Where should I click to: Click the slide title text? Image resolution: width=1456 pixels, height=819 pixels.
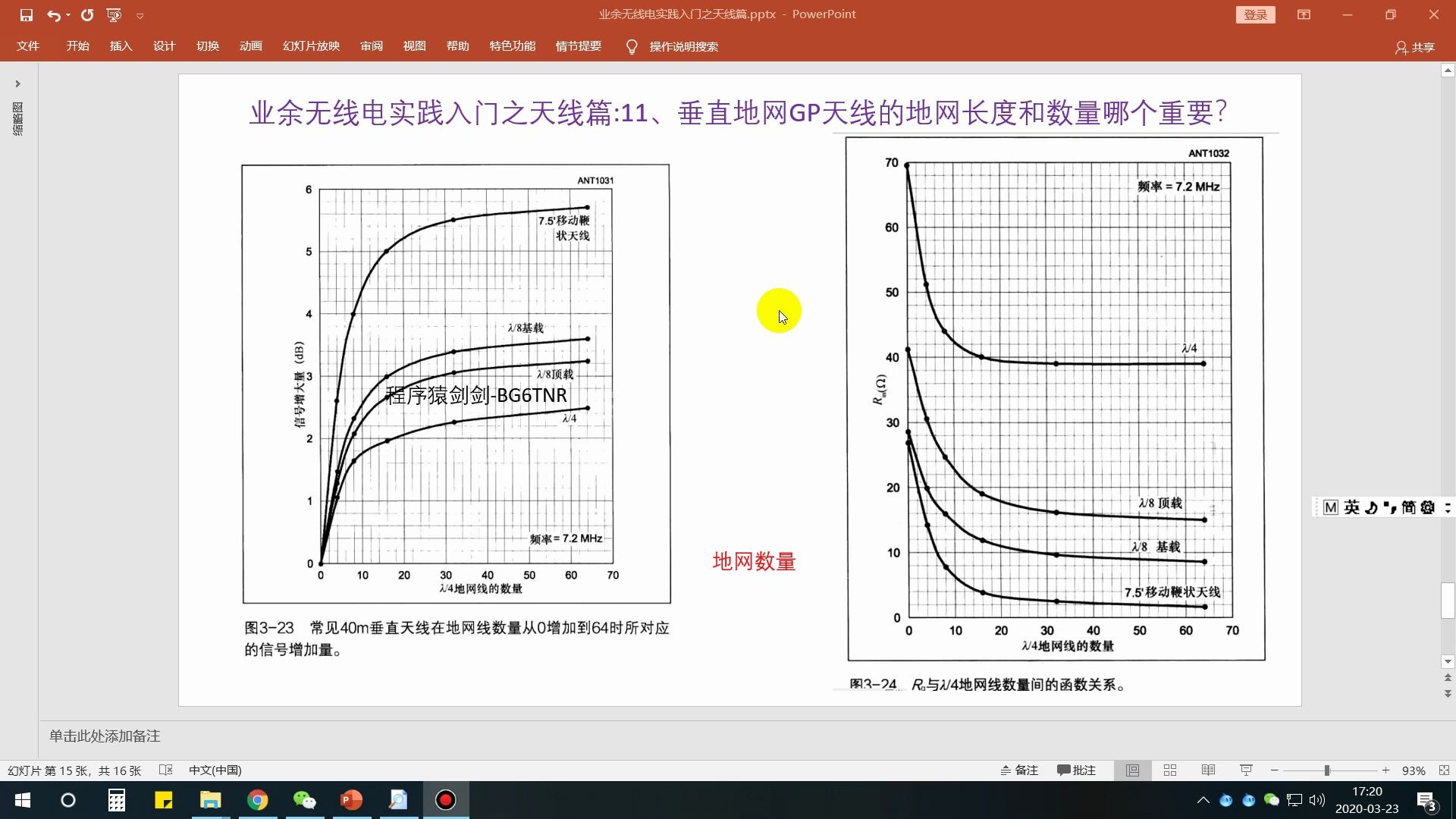tap(738, 112)
